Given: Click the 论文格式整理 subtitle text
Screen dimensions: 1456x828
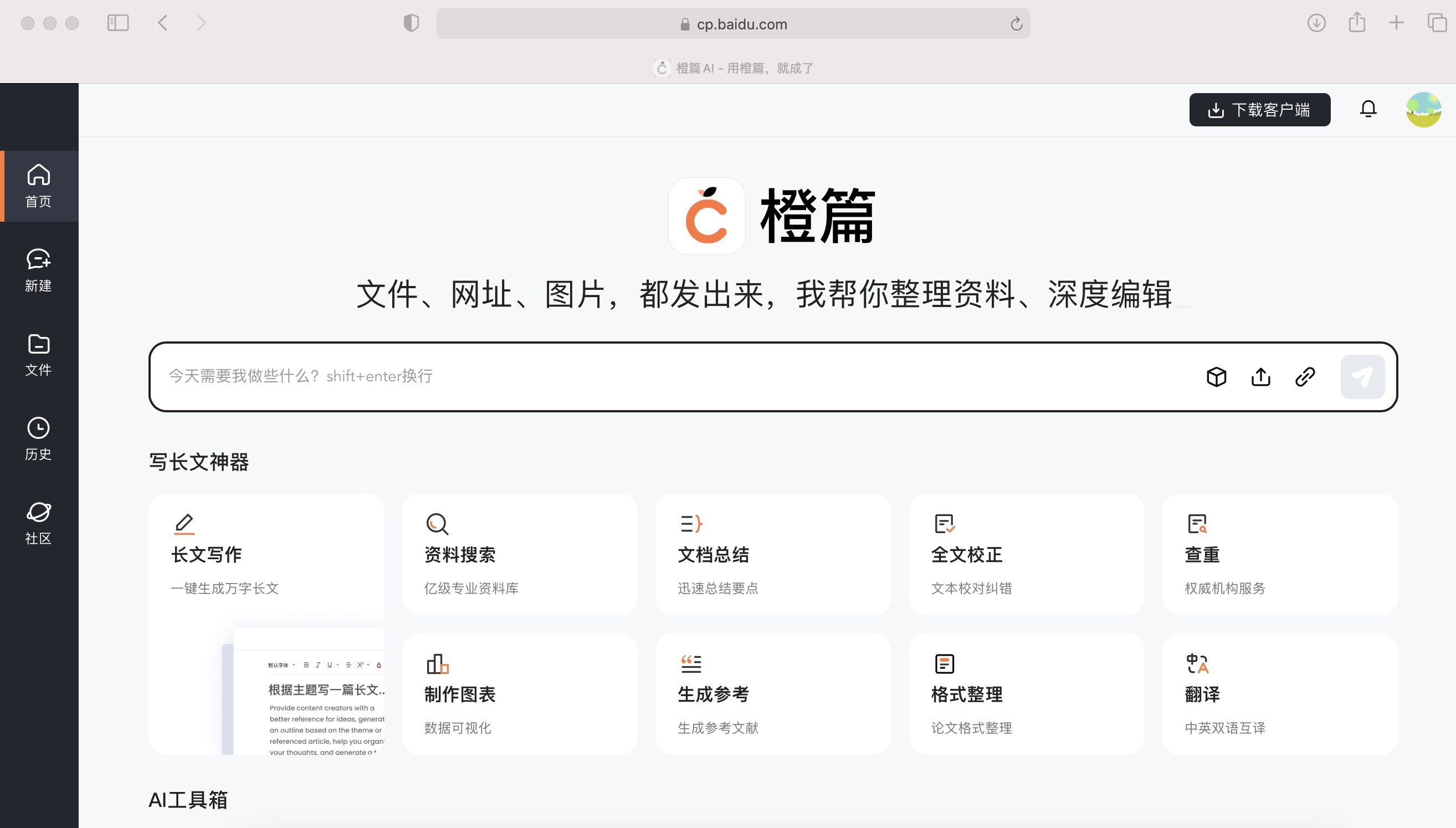Looking at the screenshot, I should (971, 728).
